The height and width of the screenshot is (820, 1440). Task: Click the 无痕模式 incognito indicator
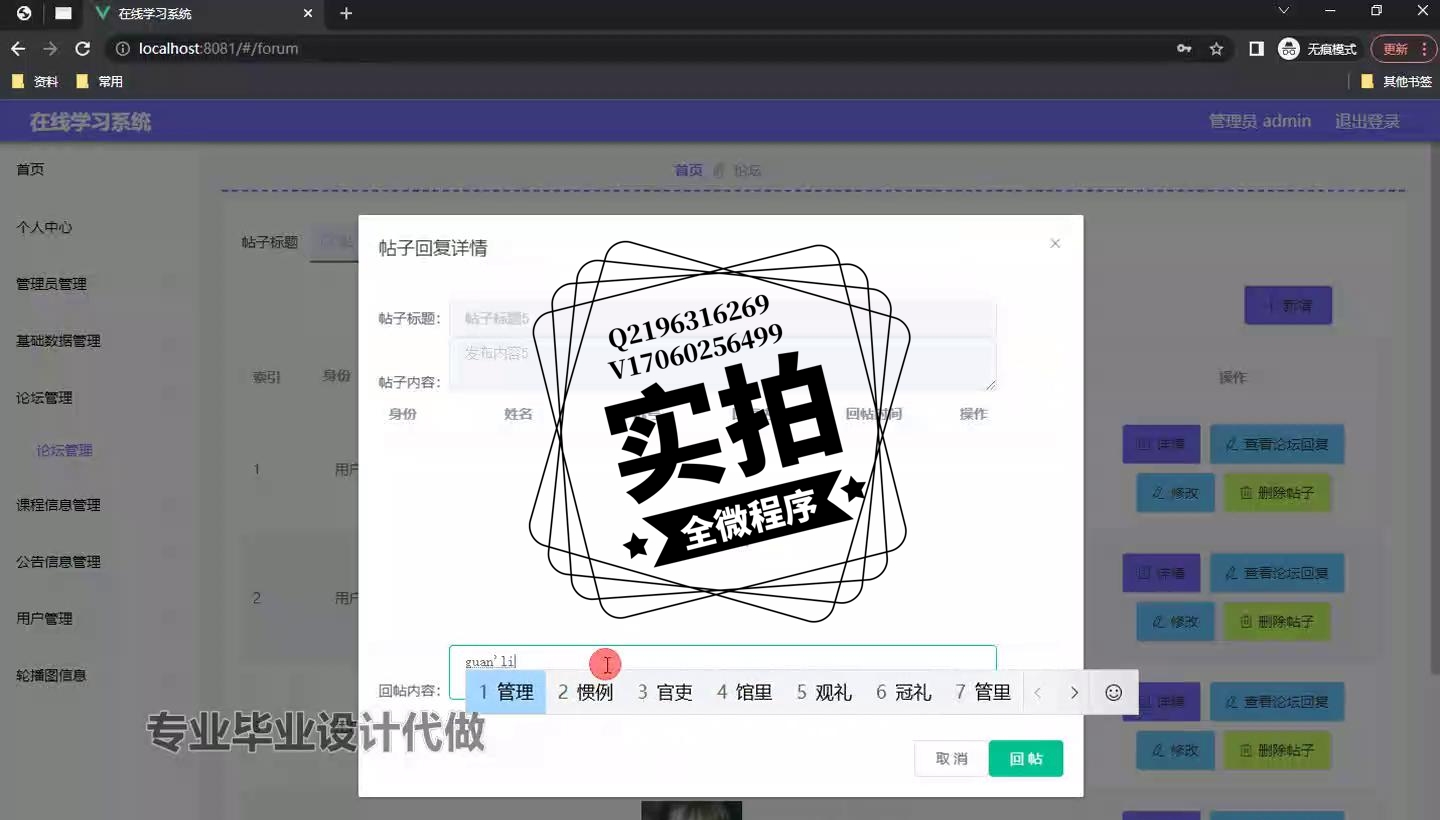pyautogui.click(x=1319, y=49)
